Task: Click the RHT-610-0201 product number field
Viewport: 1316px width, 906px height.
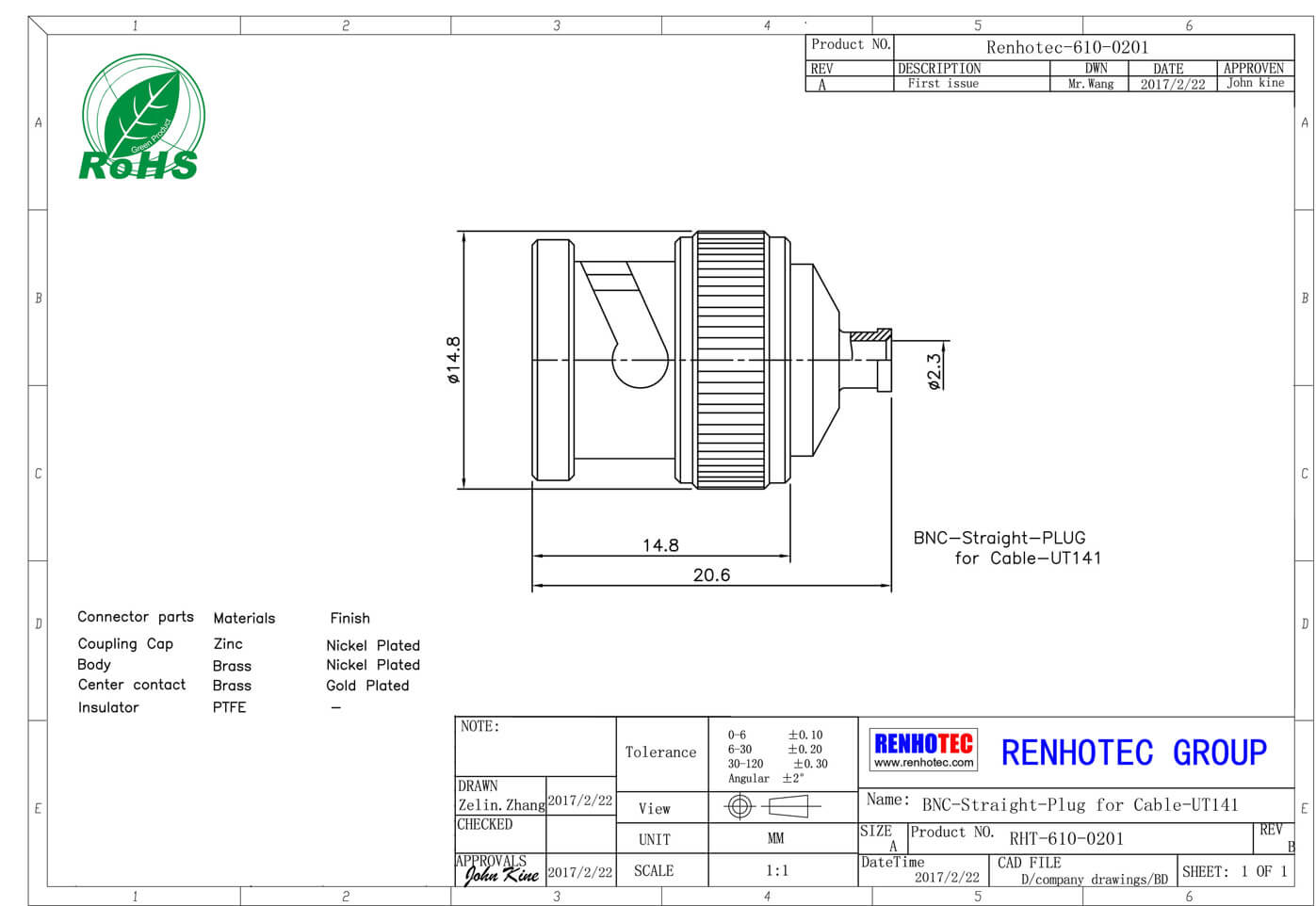Action: pyautogui.click(x=1065, y=838)
